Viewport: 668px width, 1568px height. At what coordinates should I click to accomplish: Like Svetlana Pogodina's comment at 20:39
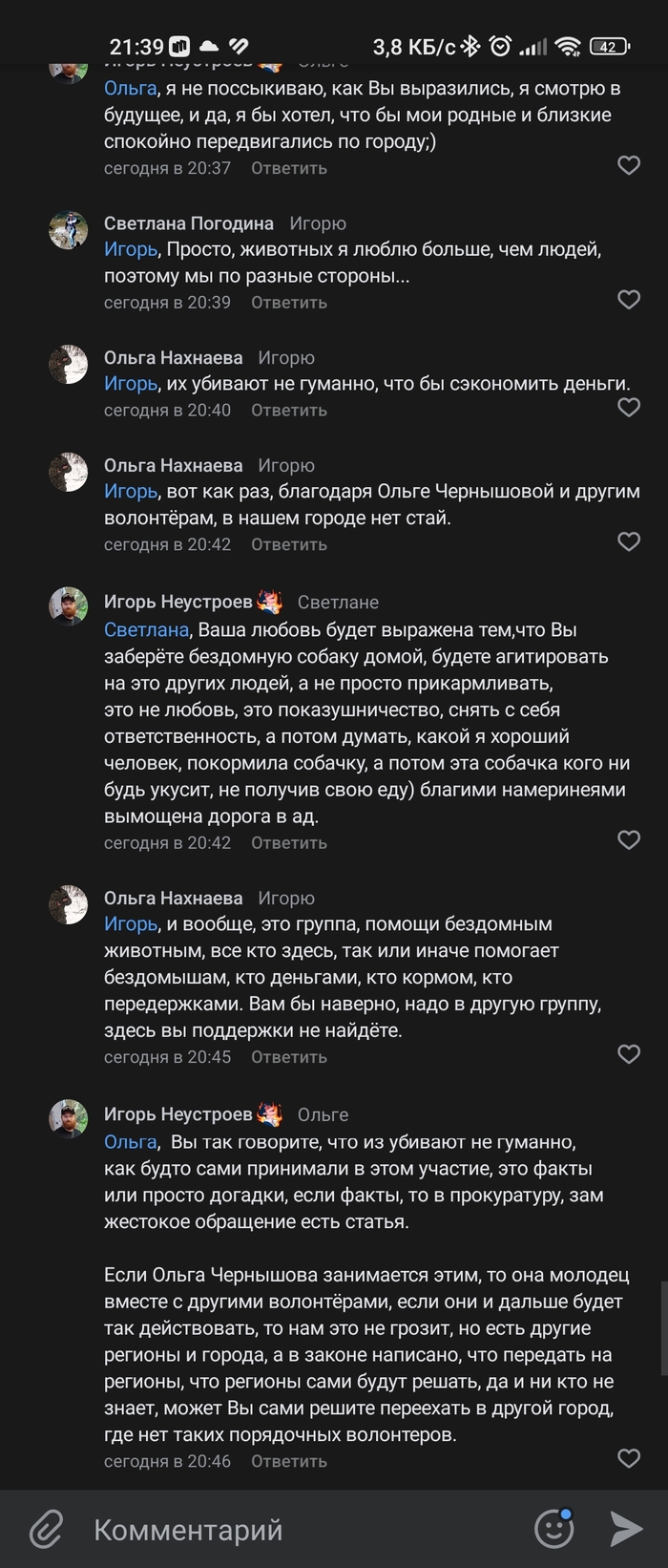click(x=628, y=300)
